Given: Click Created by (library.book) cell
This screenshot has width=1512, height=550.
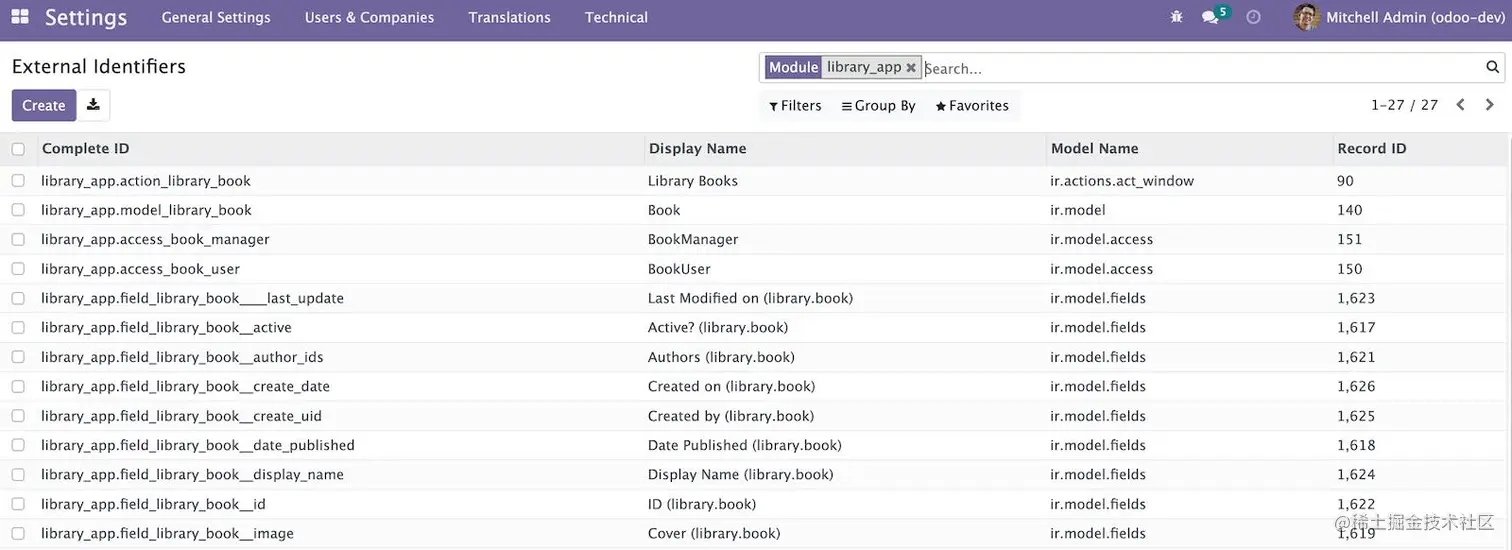Looking at the screenshot, I should [x=731, y=416].
